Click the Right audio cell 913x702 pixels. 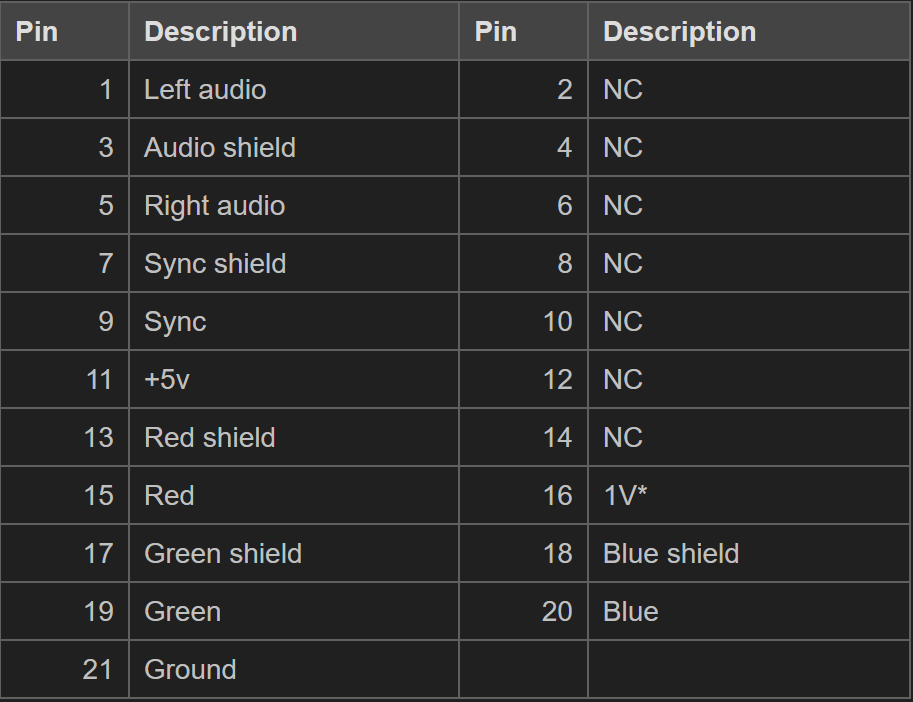[x=215, y=206]
